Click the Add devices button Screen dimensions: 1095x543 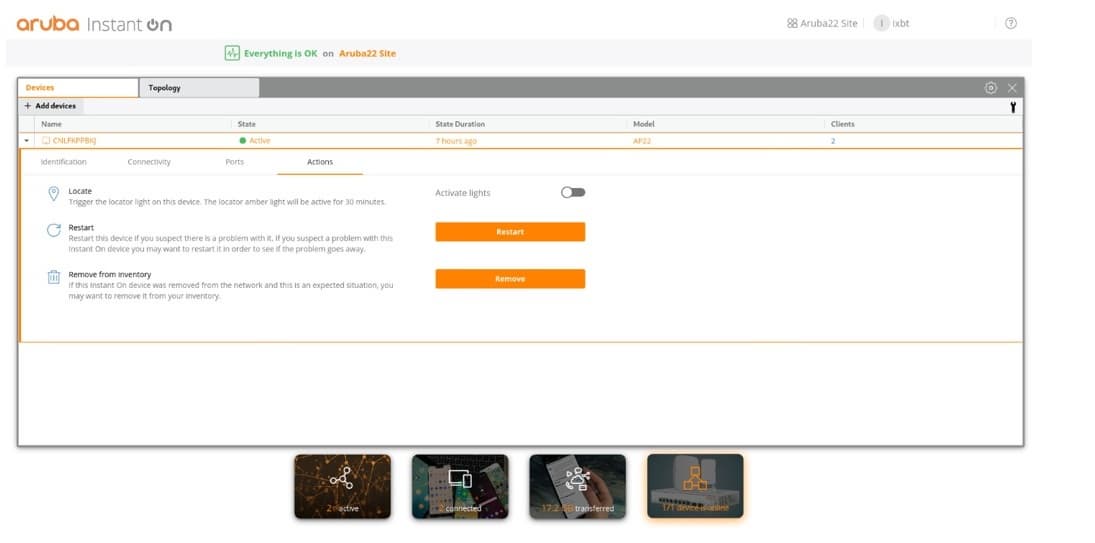[50, 106]
